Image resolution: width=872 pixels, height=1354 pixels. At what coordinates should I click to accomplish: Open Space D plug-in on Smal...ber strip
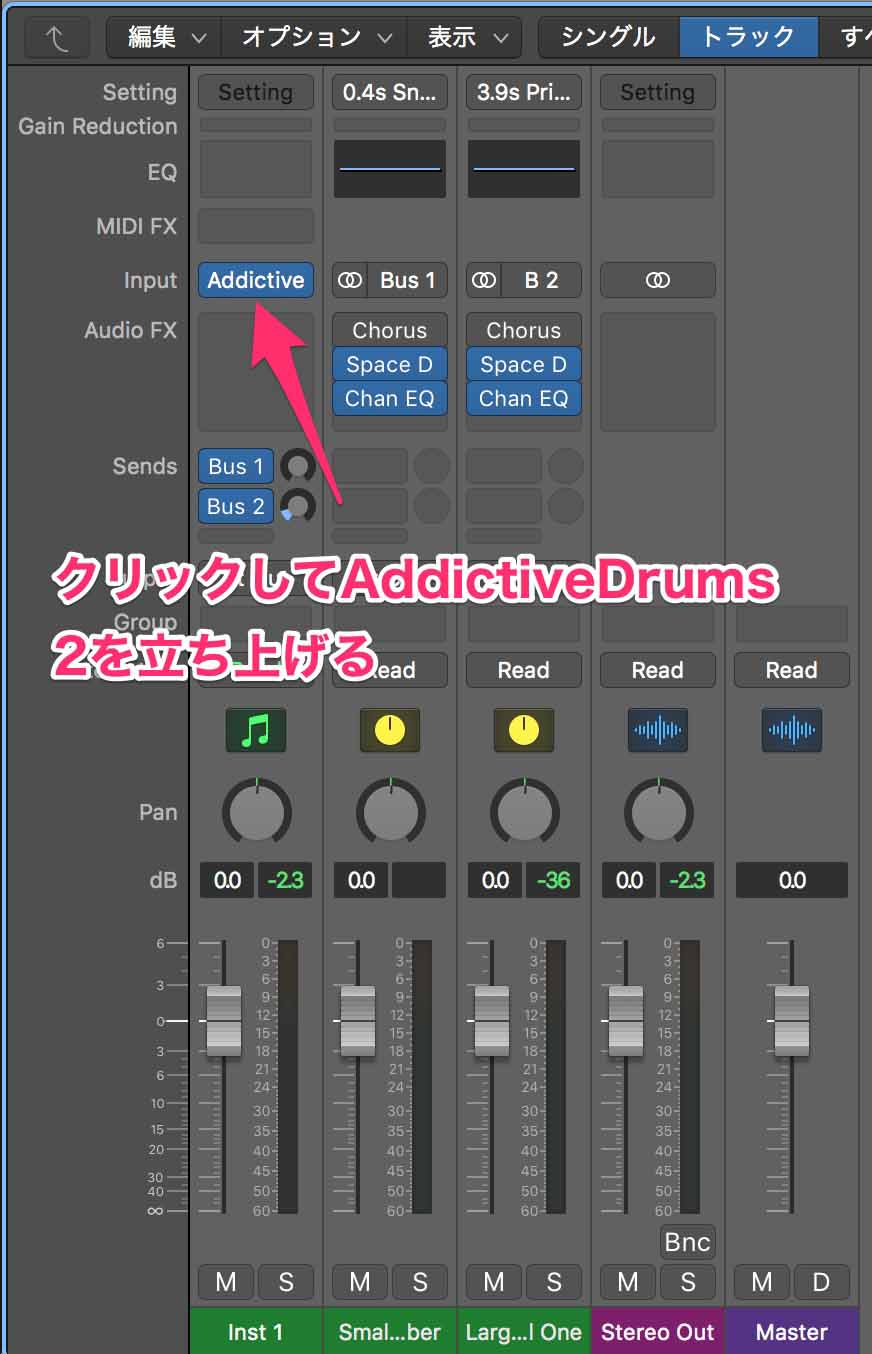(390, 364)
